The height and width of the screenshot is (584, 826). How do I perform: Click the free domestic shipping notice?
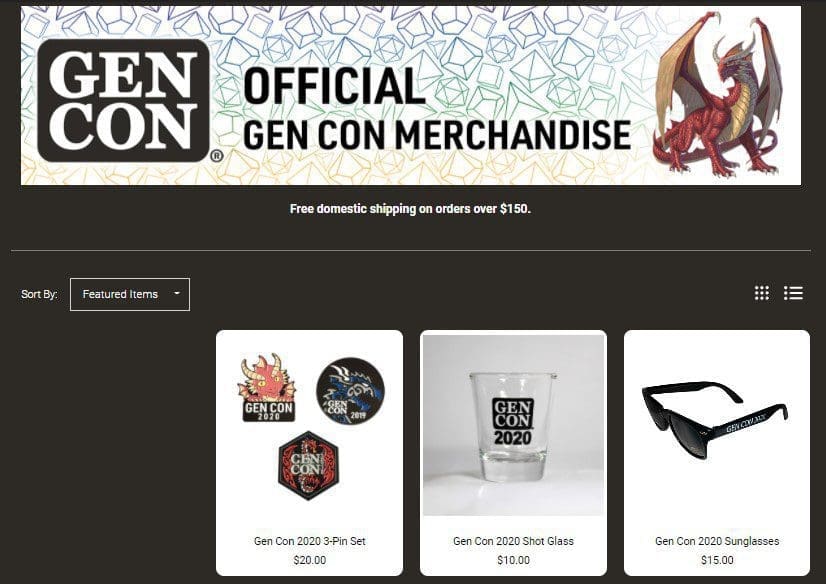[x=410, y=209]
